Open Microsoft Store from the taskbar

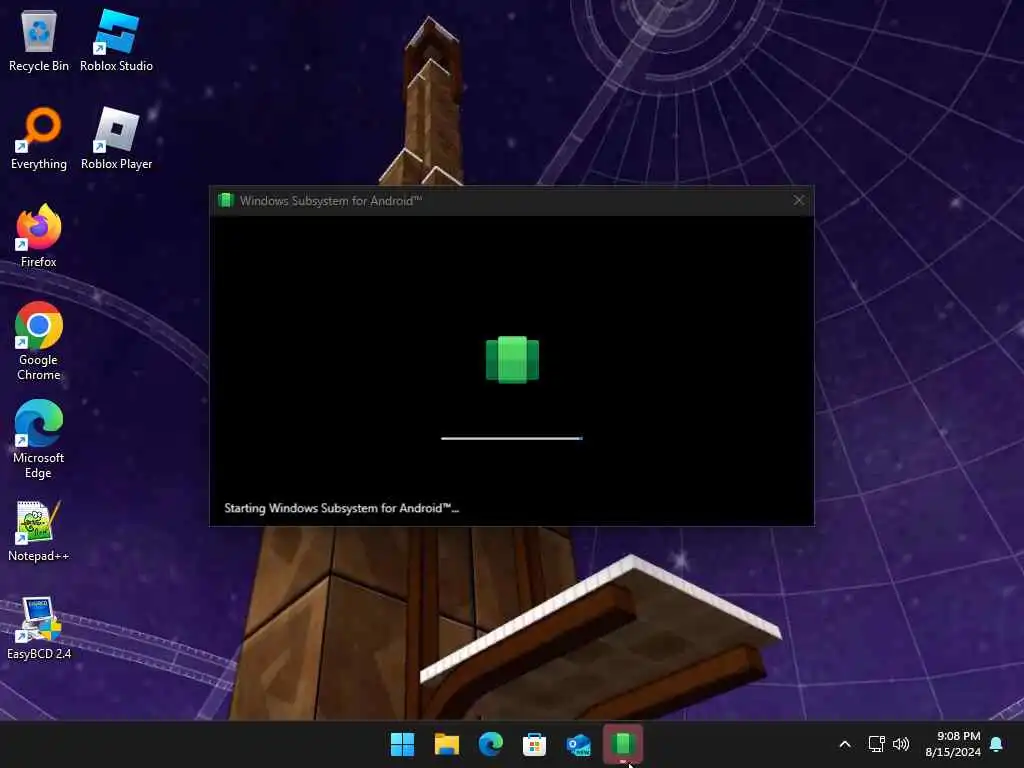[534, 744]
